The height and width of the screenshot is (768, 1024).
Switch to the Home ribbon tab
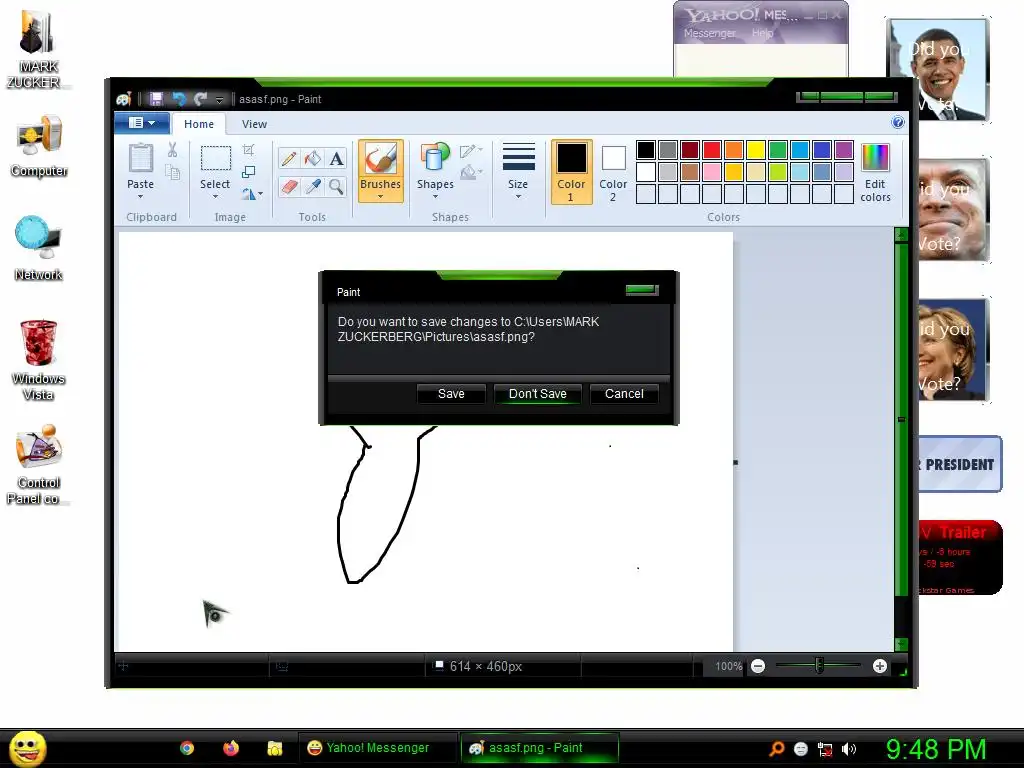tap(199, 124)
